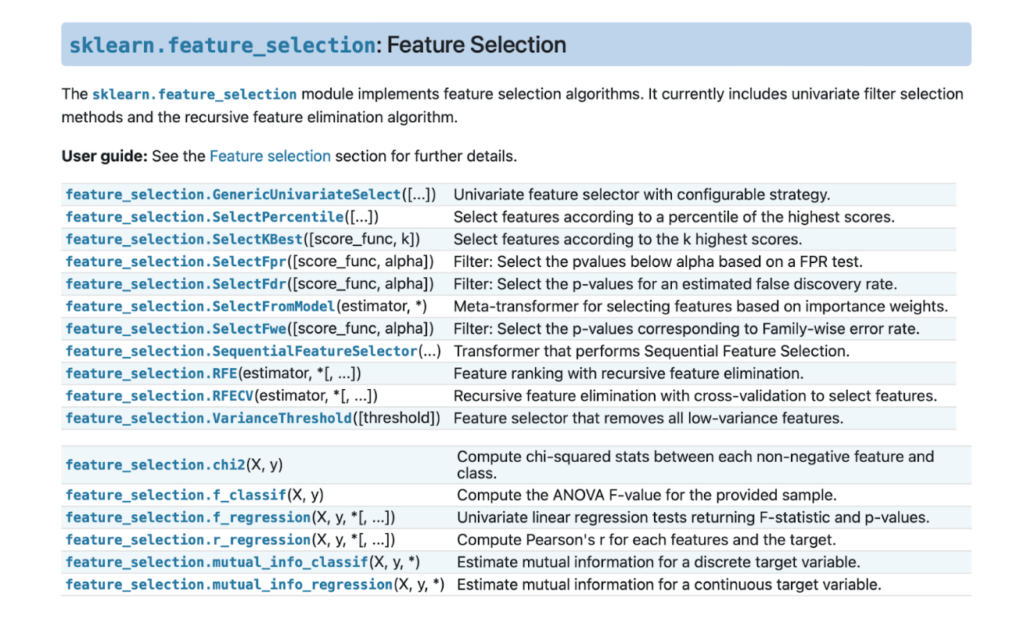Screen dimensions: 1024x631
Task: Click the sklearn.feature_selection header link
Action: click(x=222, y=45)
